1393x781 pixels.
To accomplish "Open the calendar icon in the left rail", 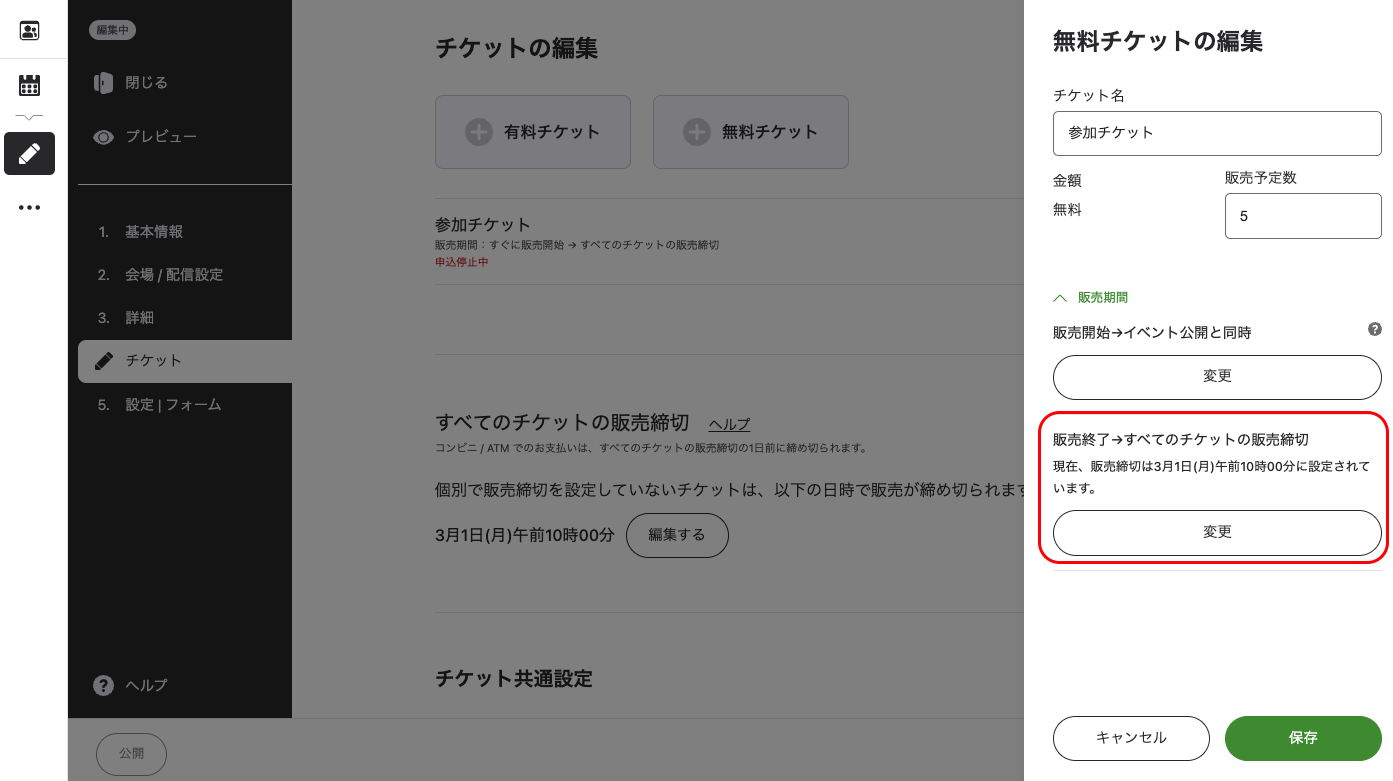I will point(29,85).
